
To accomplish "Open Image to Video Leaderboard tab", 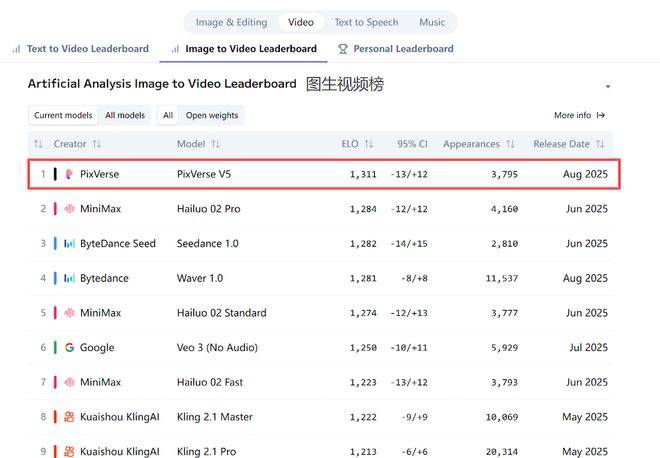I will 244,49.
